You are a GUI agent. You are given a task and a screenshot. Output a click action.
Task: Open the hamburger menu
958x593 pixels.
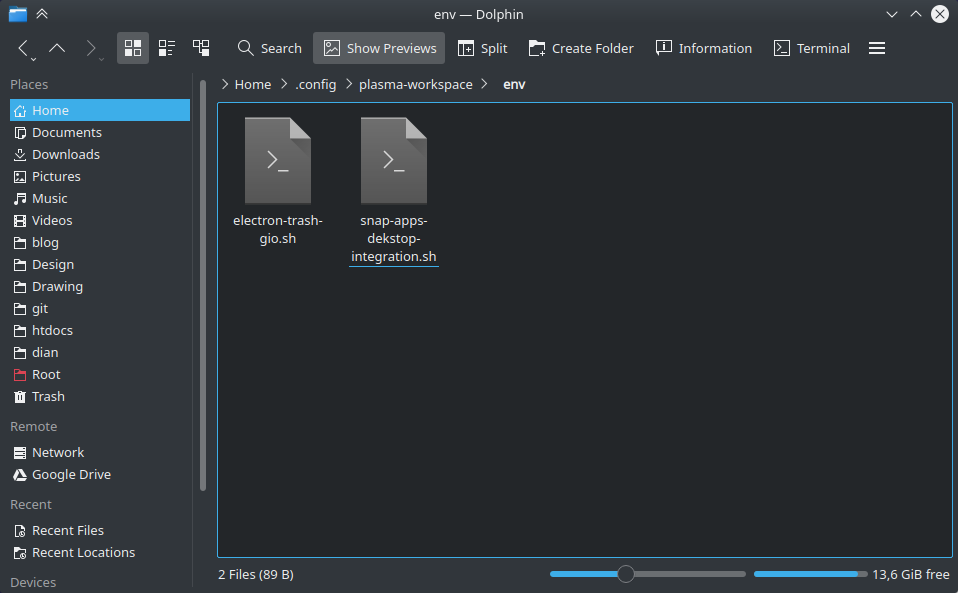point(876,47)
